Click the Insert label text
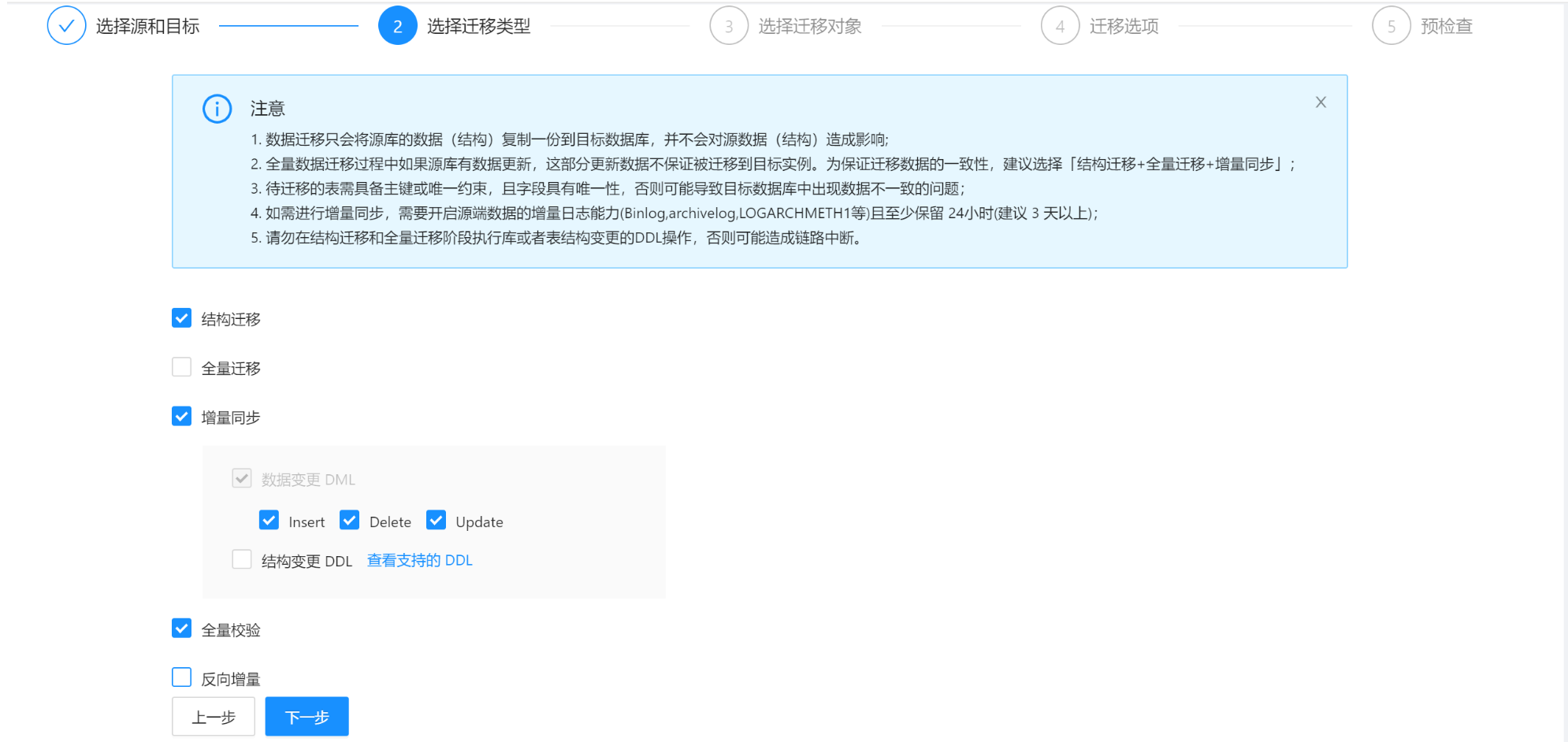Image resolution: width=1568 pixels, height=742 pixels. 307,521
